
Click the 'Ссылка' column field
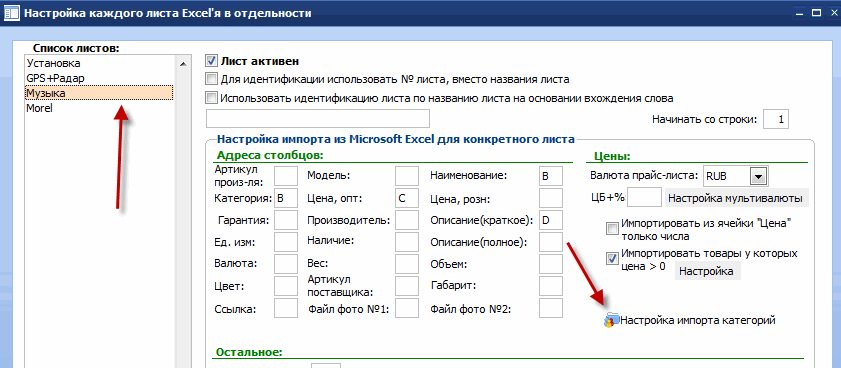click(x=285, y=308)
